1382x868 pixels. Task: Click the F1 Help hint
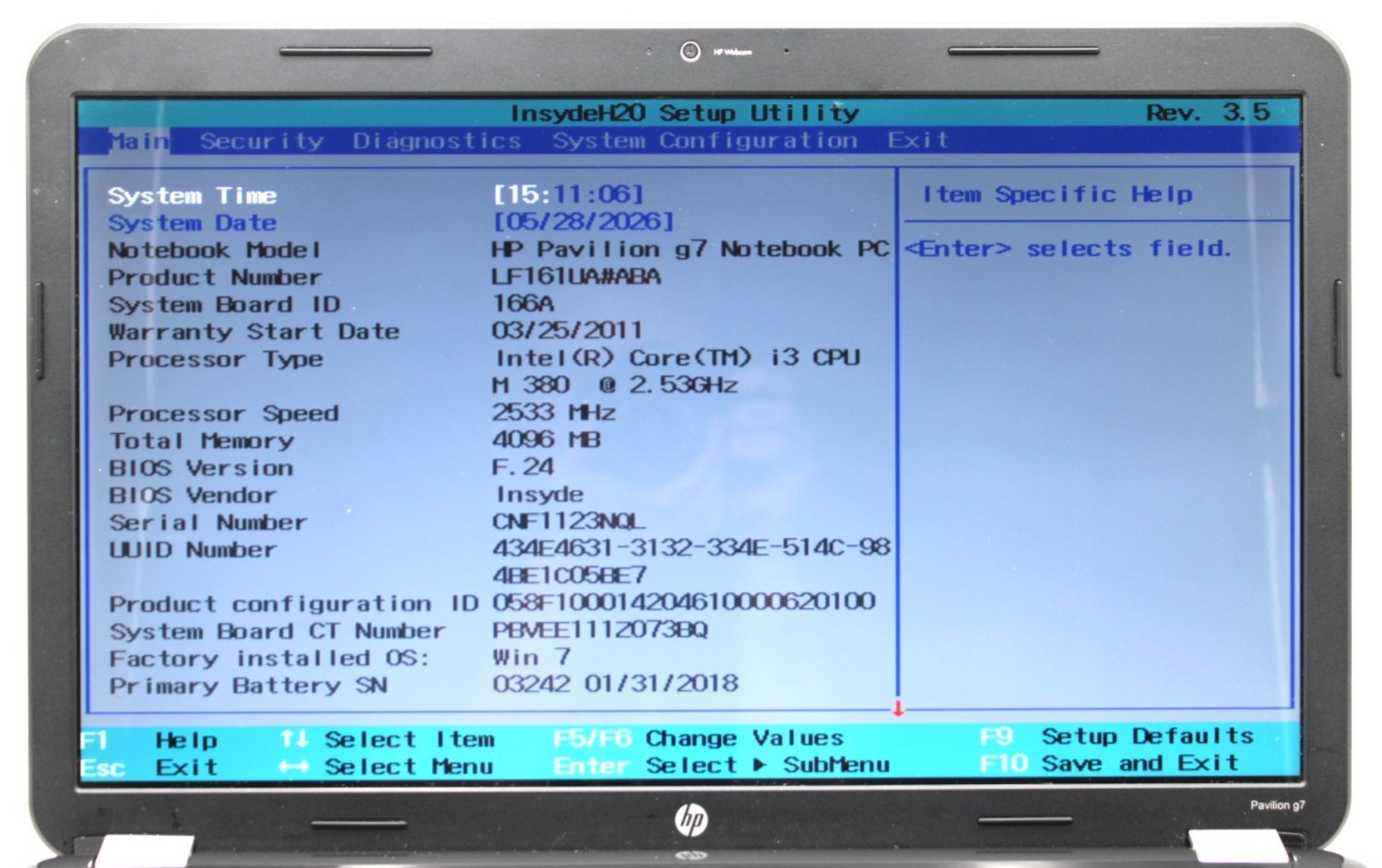coord(150,740)
